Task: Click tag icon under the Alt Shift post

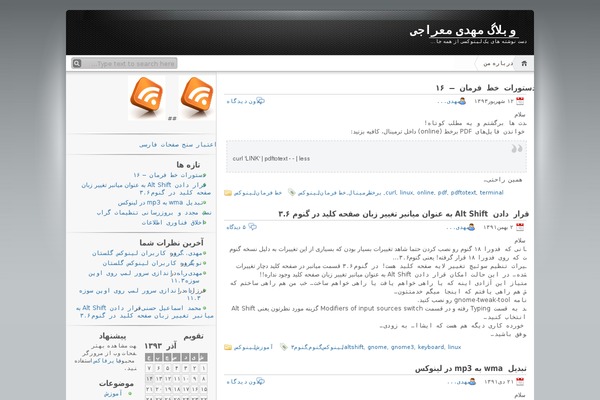Action: (284, 347)
